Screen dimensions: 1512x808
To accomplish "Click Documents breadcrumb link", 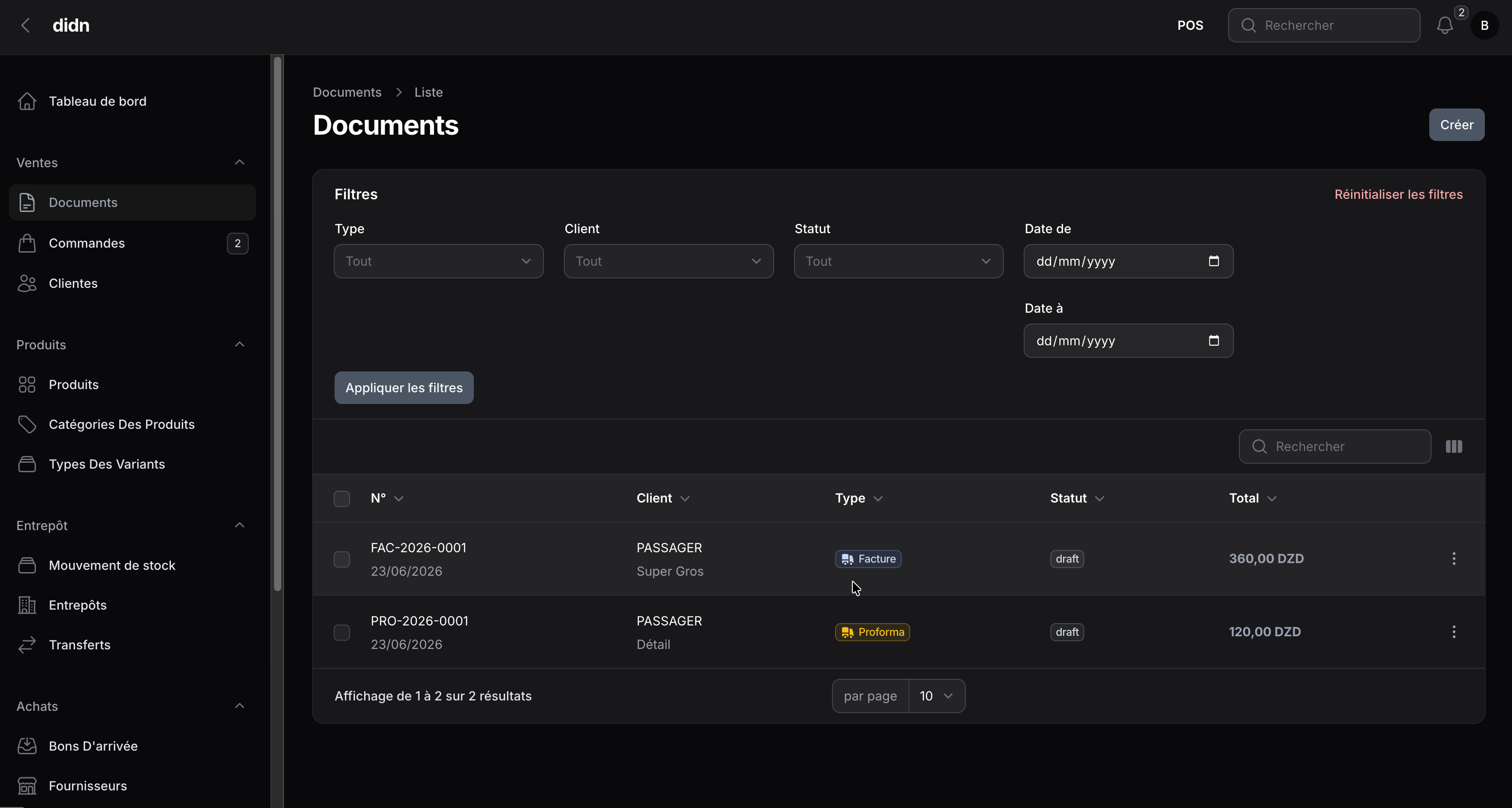I will click(x=347, y=92).
